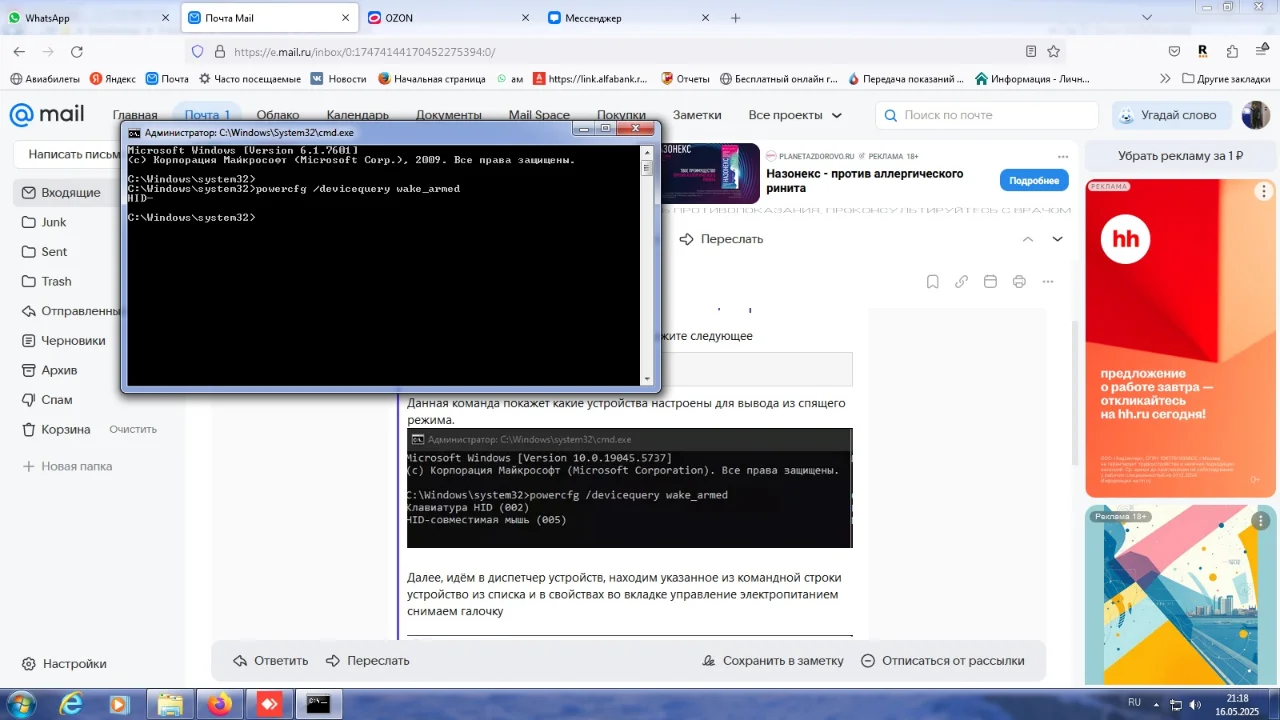Click Убрать рекламу за 1 ₽
Image resolution: width=1280 pixels, height=720 pixels.
1181,156
